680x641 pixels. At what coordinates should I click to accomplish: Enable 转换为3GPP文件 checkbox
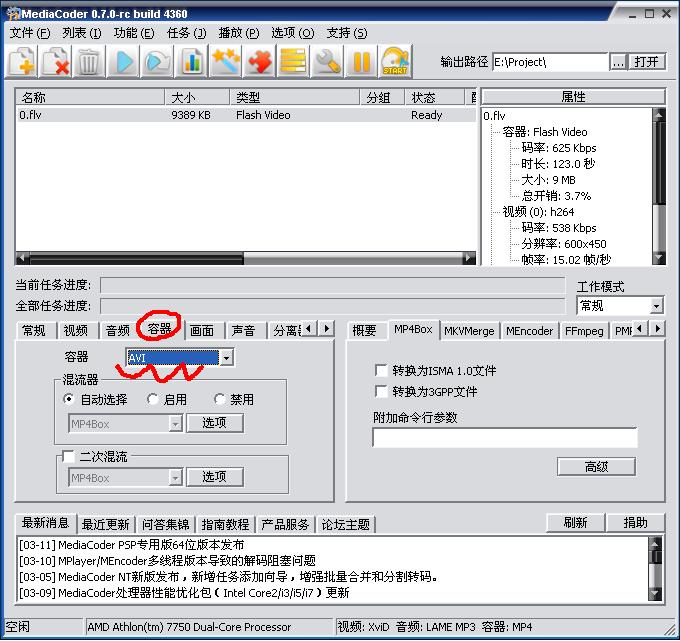[x=381, y=391]
